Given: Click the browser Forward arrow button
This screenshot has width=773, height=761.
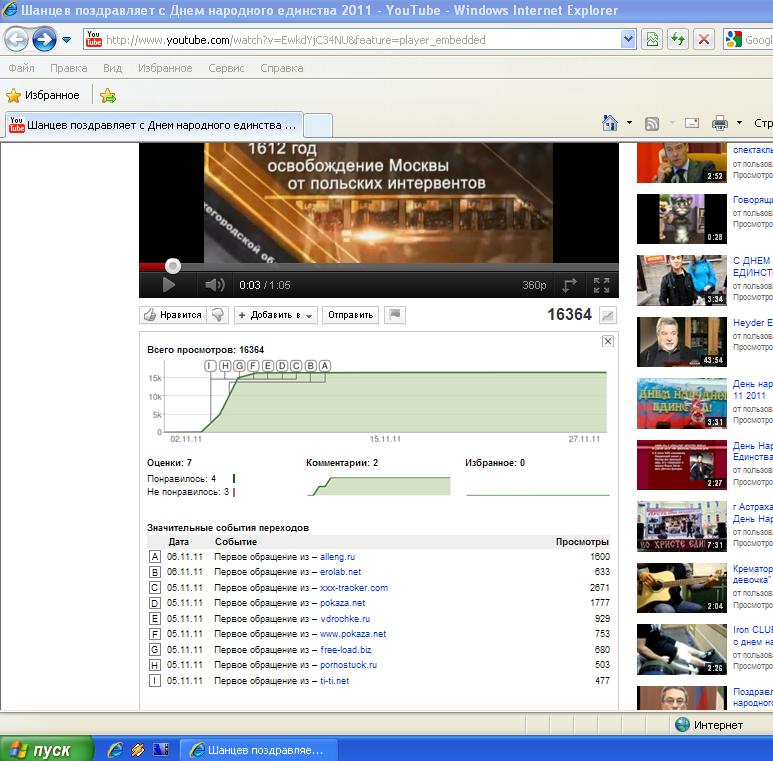Looking at the screenshot, I should (x=44, y=39).
